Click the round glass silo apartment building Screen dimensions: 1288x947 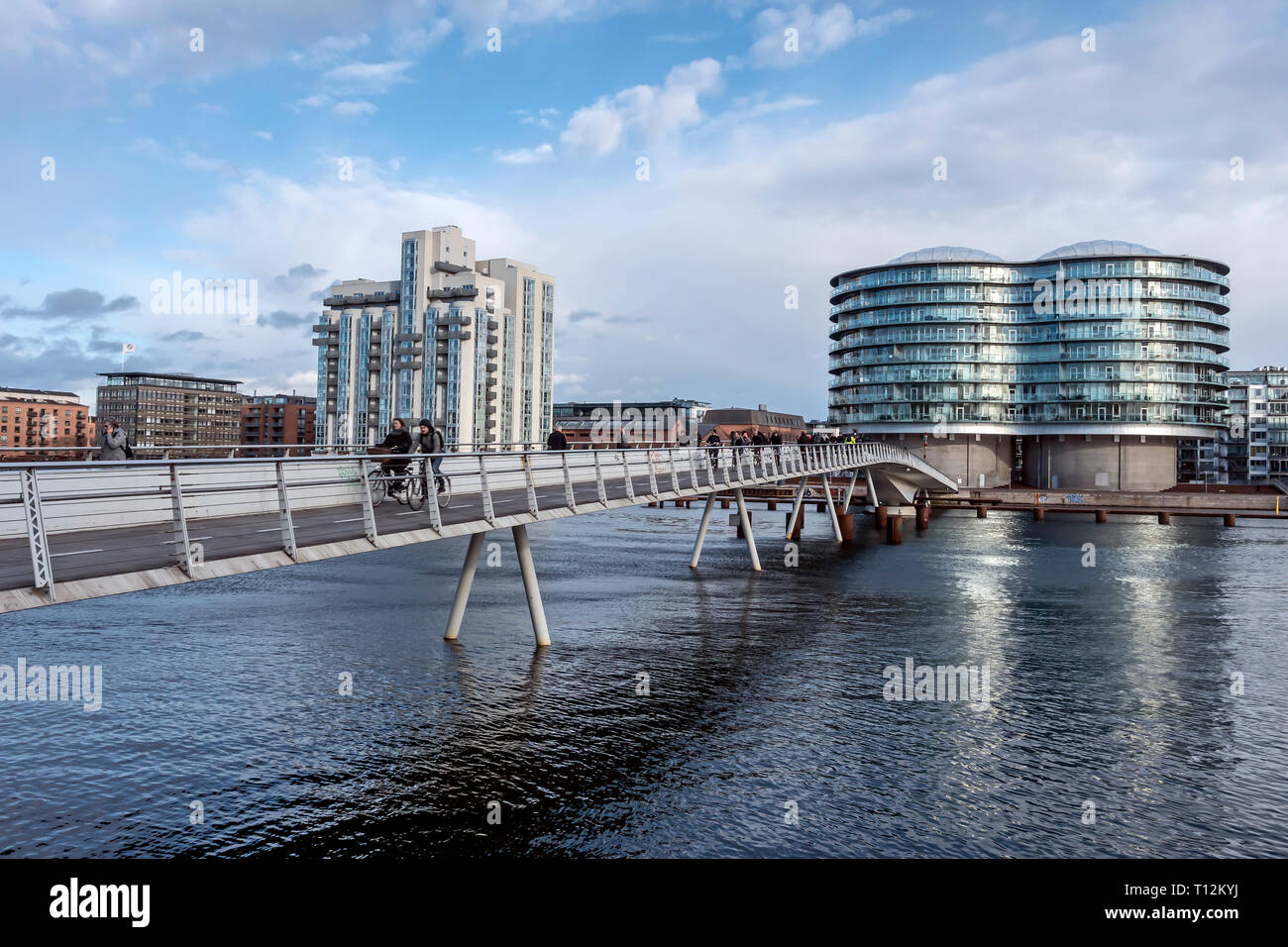coord(1028,365)
